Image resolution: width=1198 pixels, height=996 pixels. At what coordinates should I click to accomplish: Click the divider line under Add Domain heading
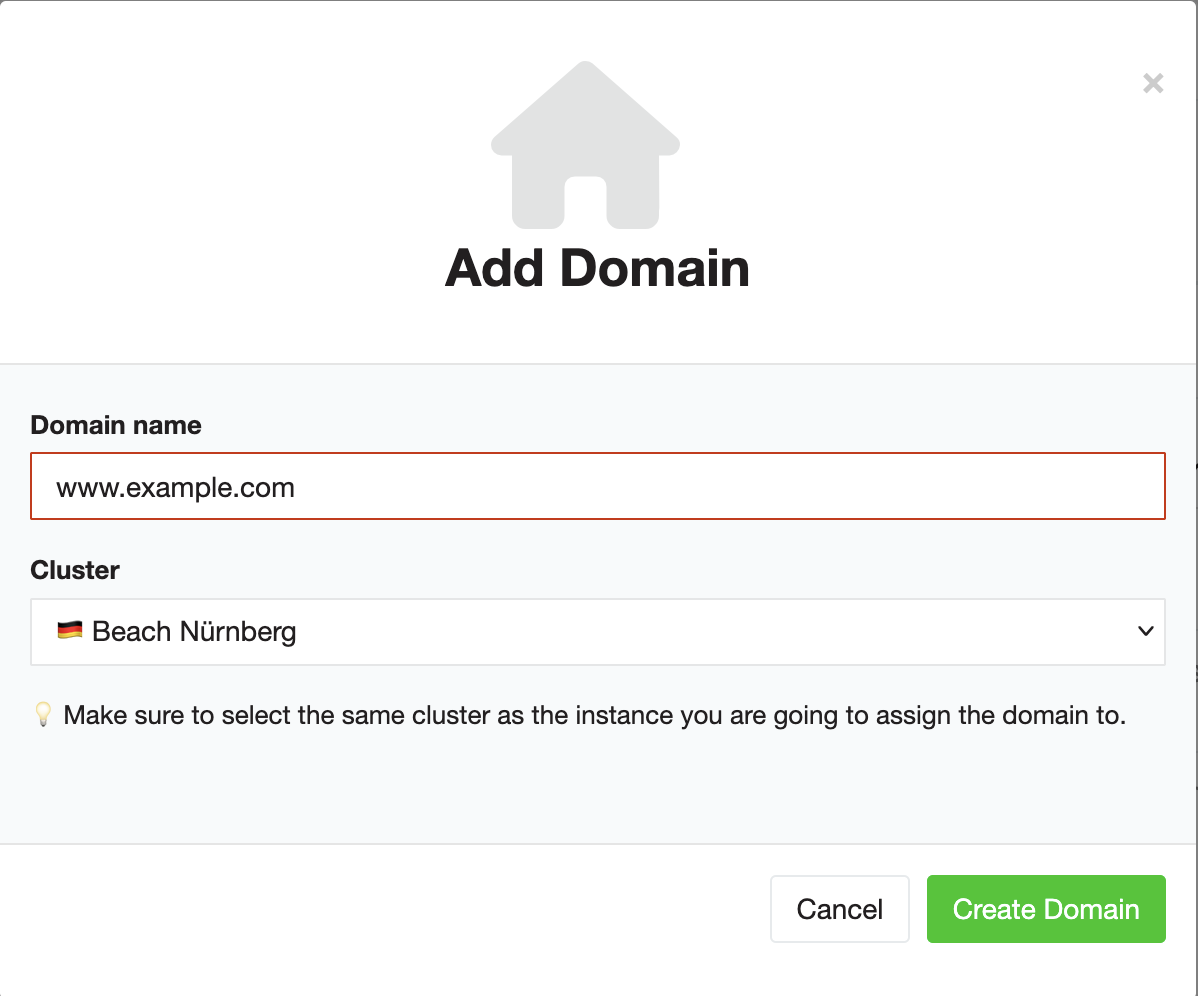(598, 364)
